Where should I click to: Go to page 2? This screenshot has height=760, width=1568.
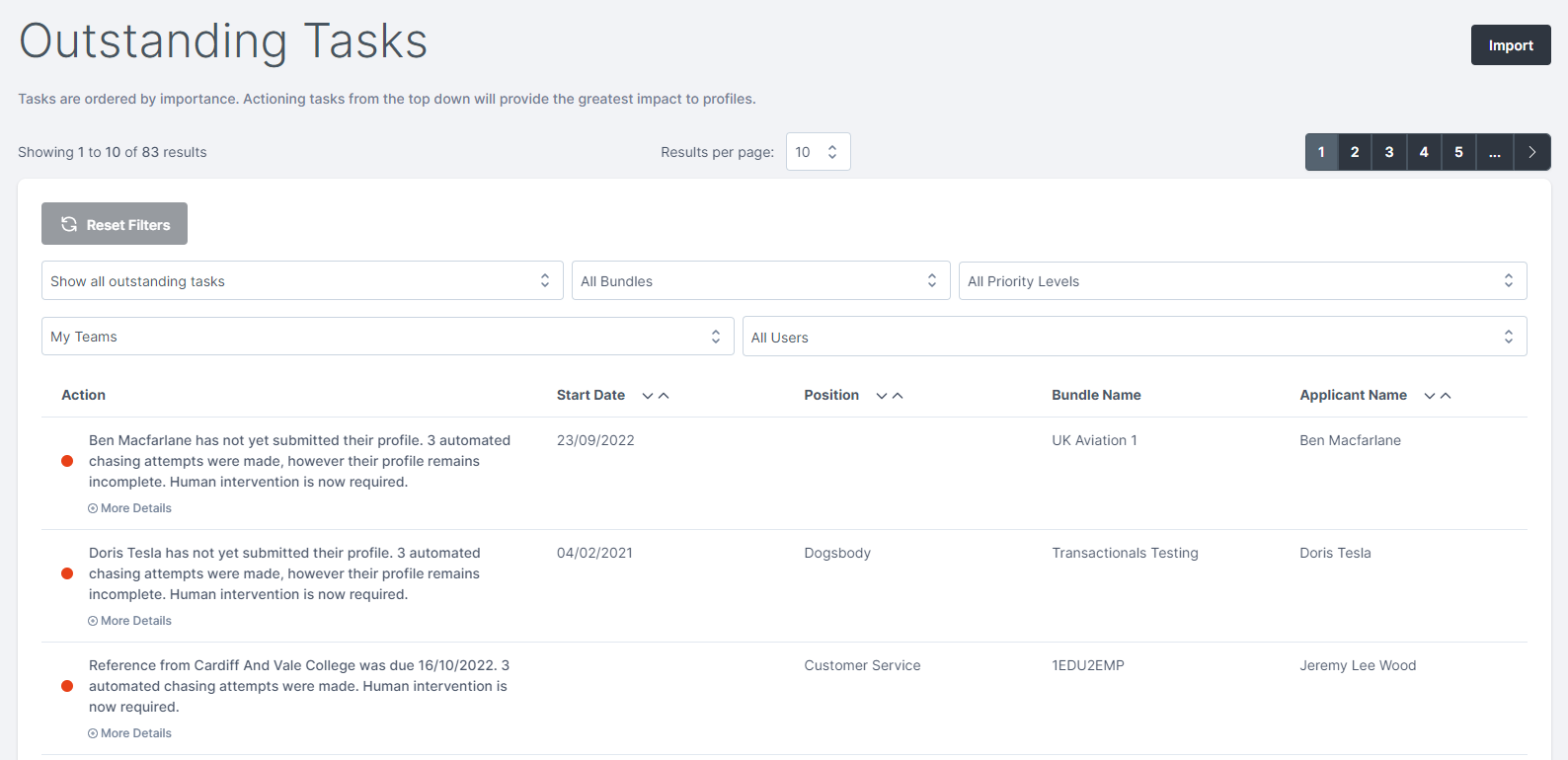(x=1355, y=152)
